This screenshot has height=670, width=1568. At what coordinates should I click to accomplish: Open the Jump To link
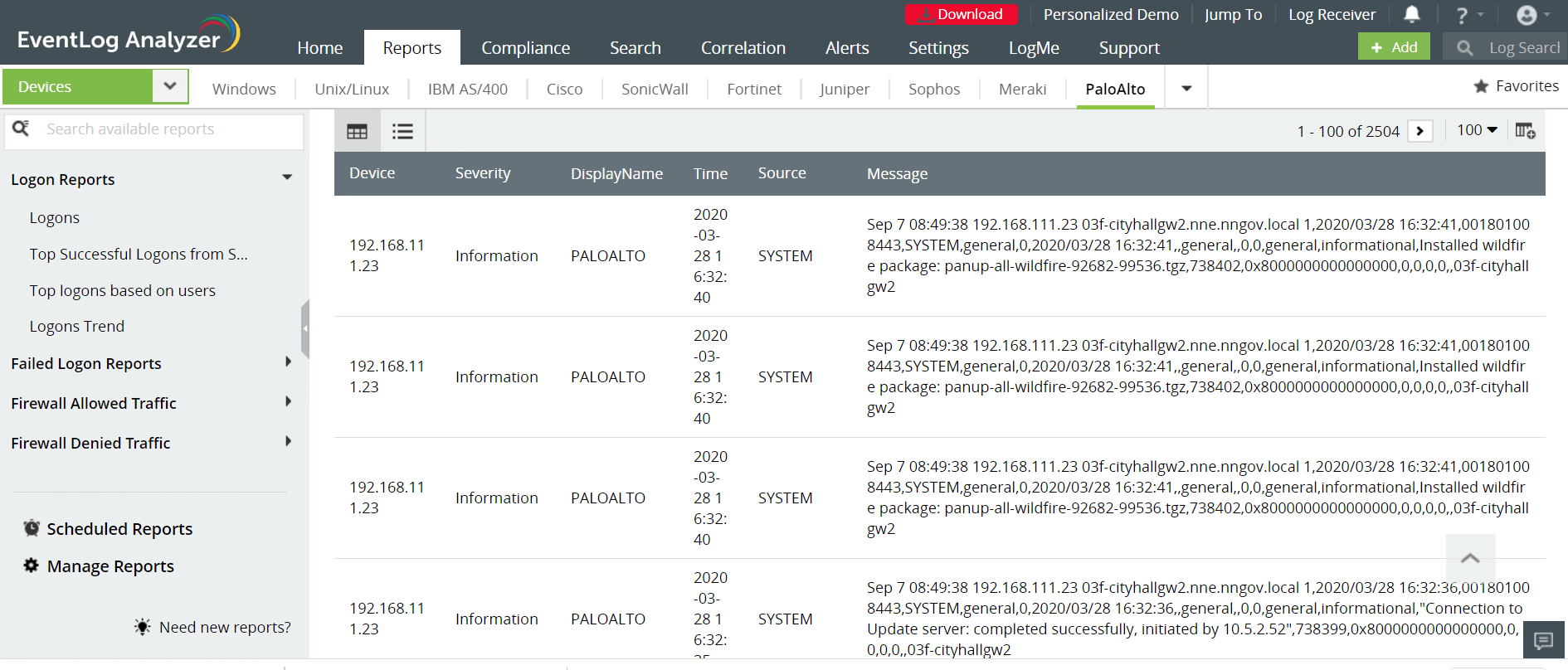click(1233, 14)
